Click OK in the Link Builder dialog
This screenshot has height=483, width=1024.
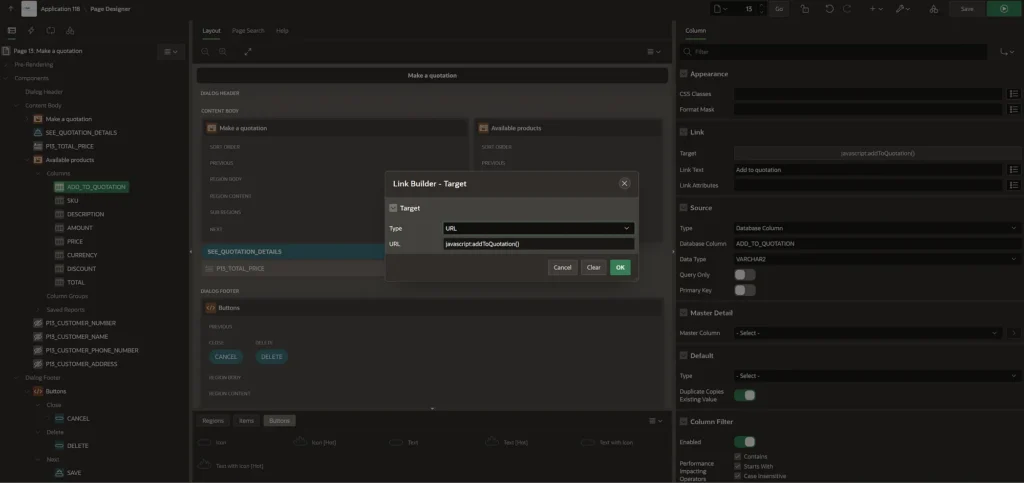point(620,267)
